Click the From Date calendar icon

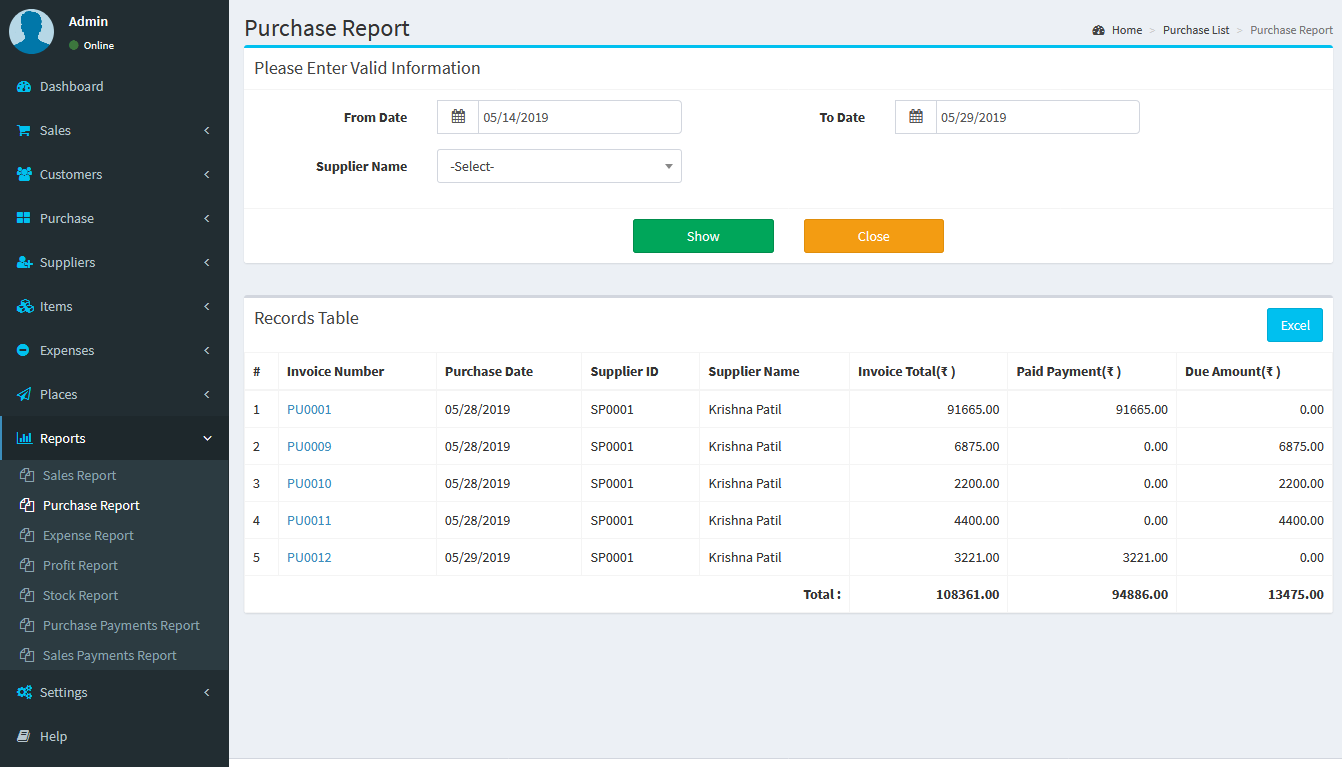tap(458, 117)
